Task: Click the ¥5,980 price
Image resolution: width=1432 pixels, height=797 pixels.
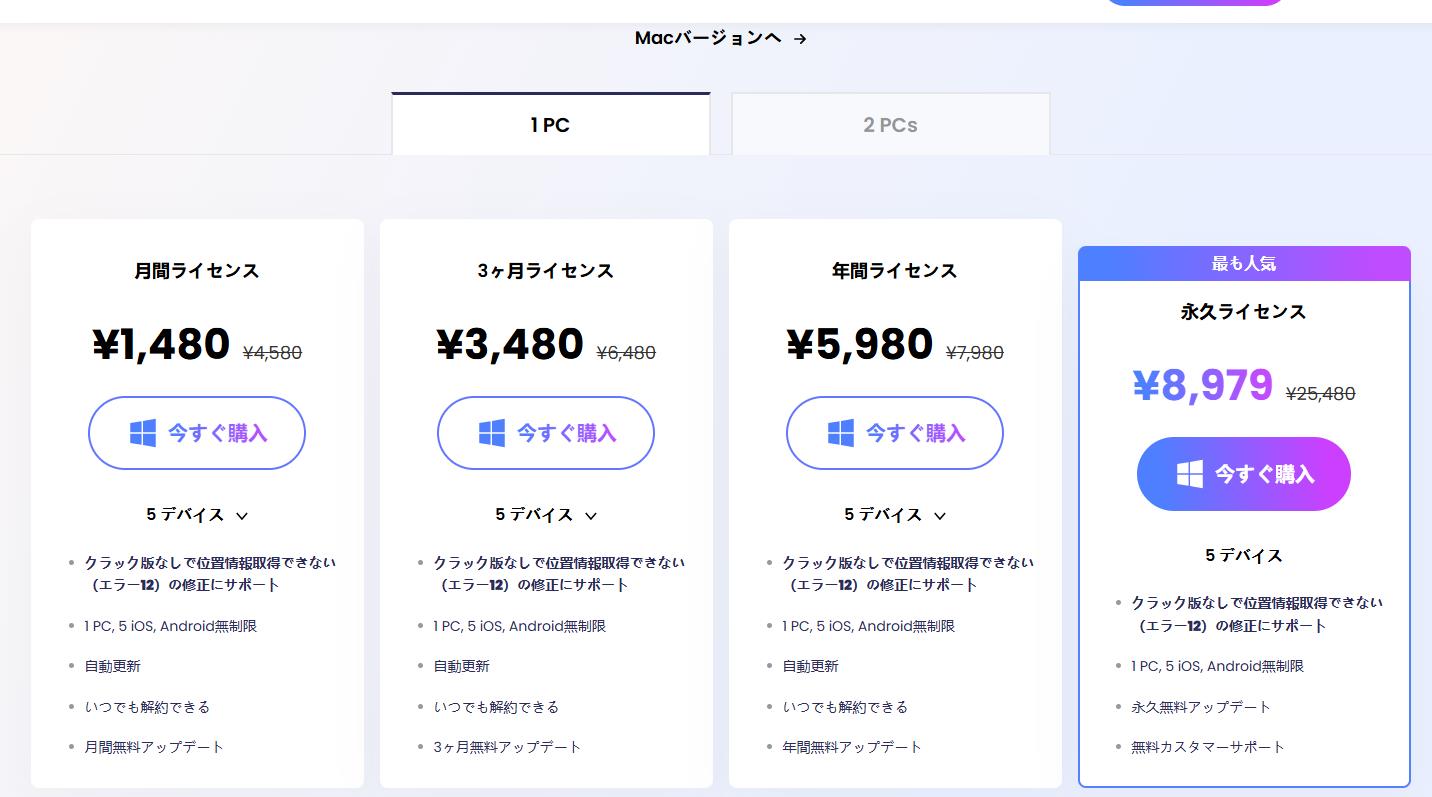Action: [860, 344]
